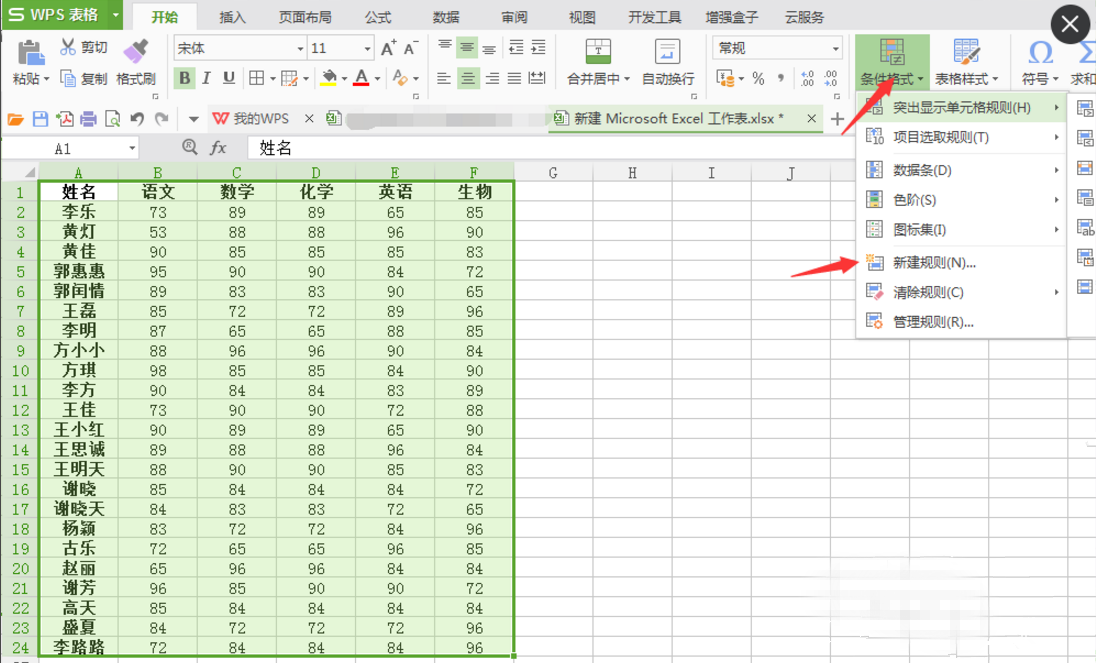
Task: Click the fill color bucket icon
Action: [x=328, y=77]
